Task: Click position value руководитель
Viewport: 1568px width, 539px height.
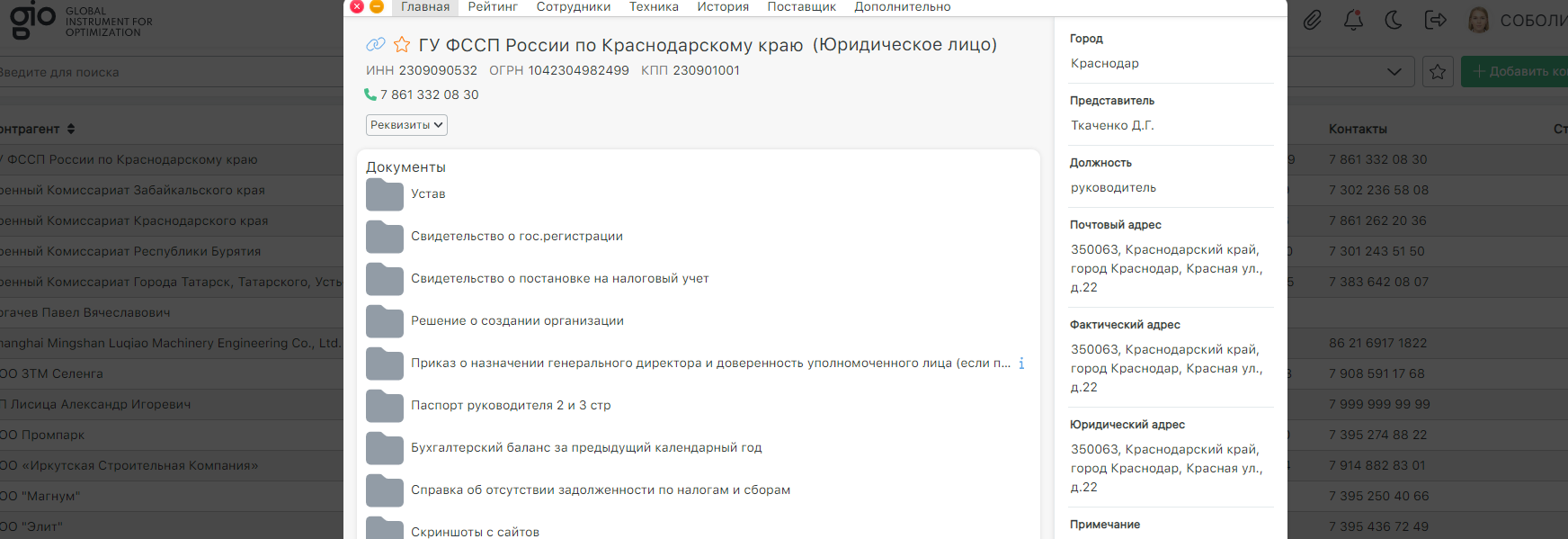Action: point(1113,187)
